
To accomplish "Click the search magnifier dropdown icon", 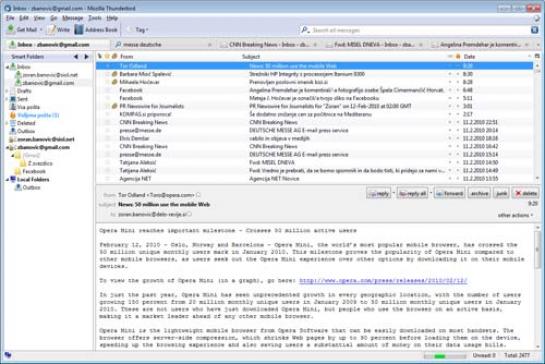I will (305, 30).
